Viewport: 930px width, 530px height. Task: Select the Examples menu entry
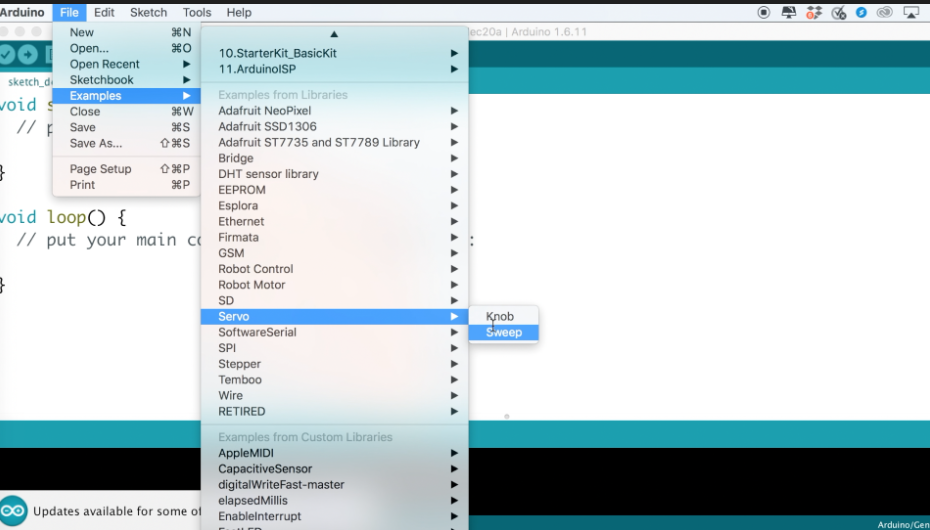(x=126, y=96)
